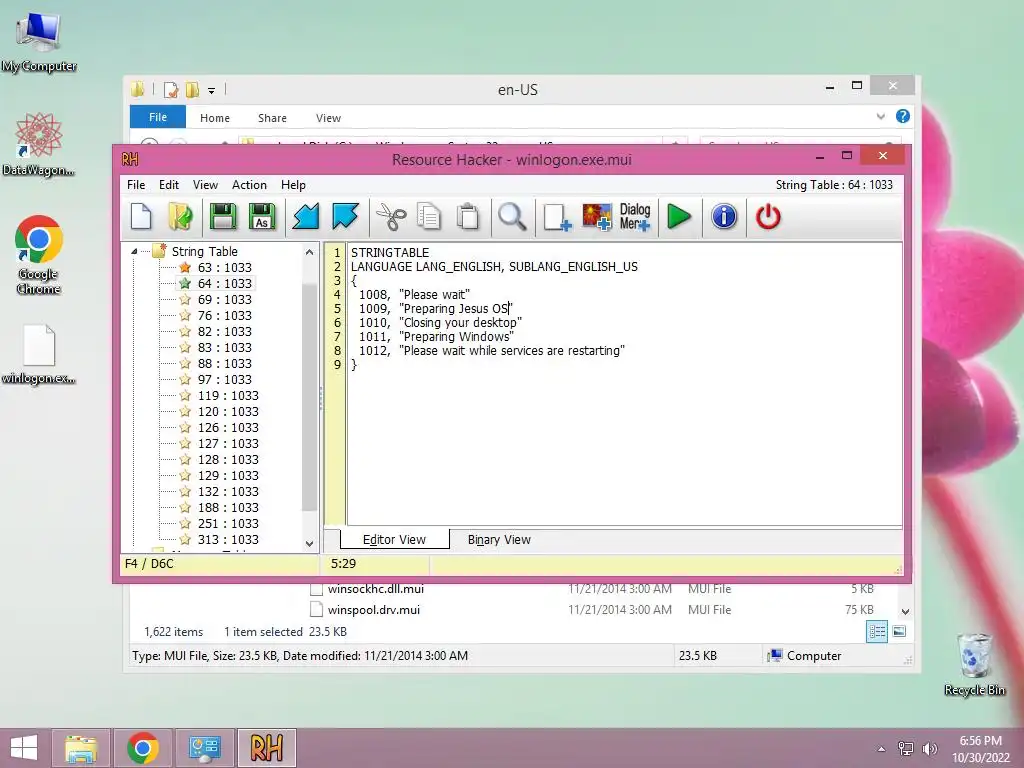This screenshot has height=768, width=1024.
Task: Select tree item 69 : 1033
Action: pos(225,299)
